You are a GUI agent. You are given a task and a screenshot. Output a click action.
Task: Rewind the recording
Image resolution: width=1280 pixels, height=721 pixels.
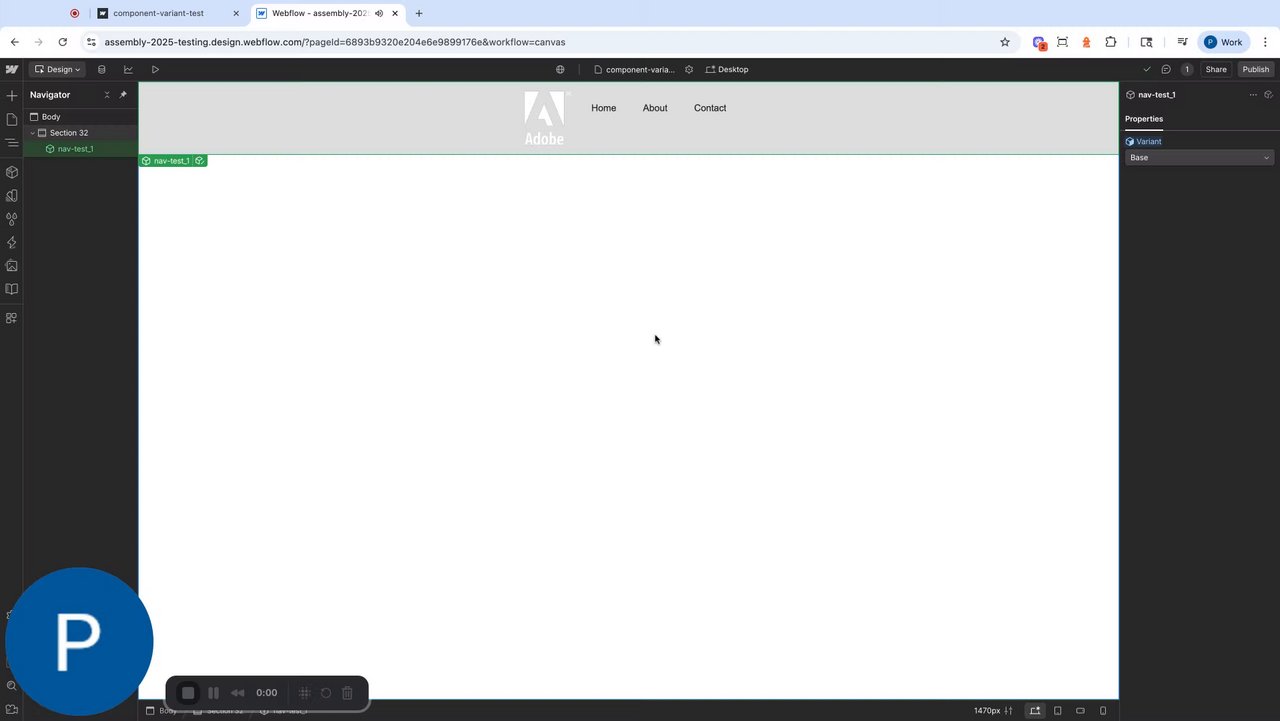238,693
